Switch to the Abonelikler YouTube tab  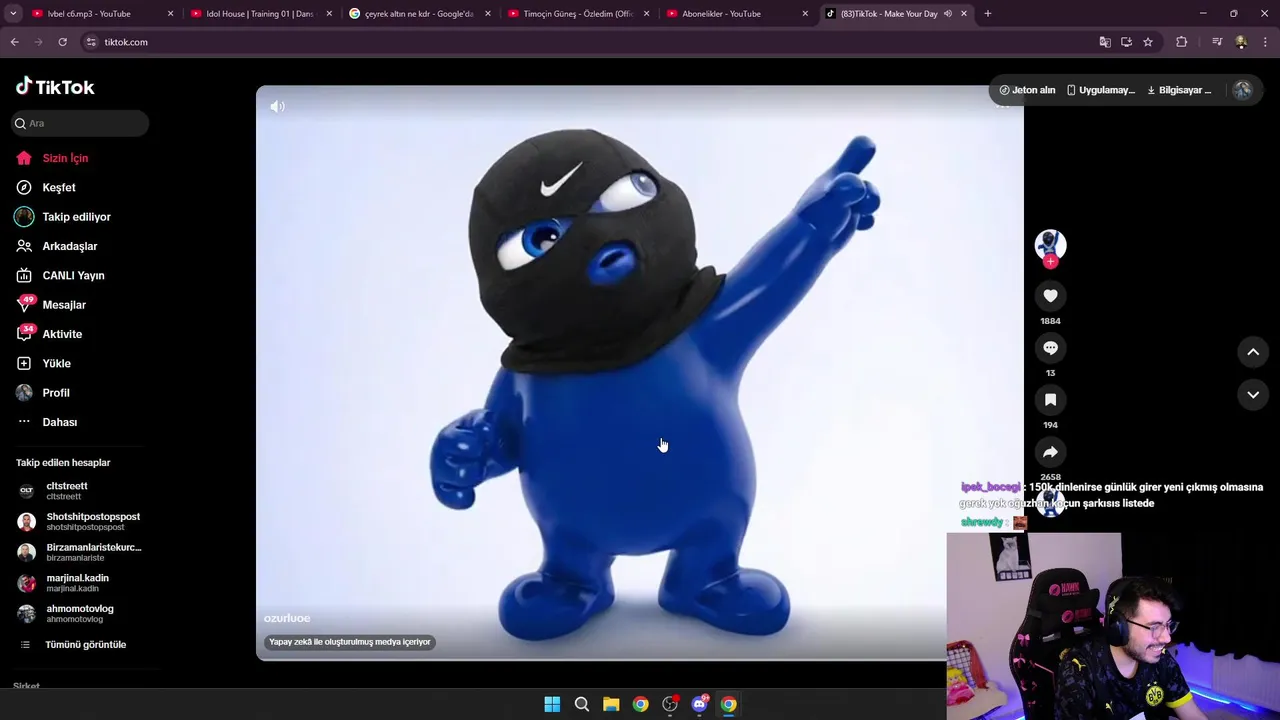click(x=735, y=14)
